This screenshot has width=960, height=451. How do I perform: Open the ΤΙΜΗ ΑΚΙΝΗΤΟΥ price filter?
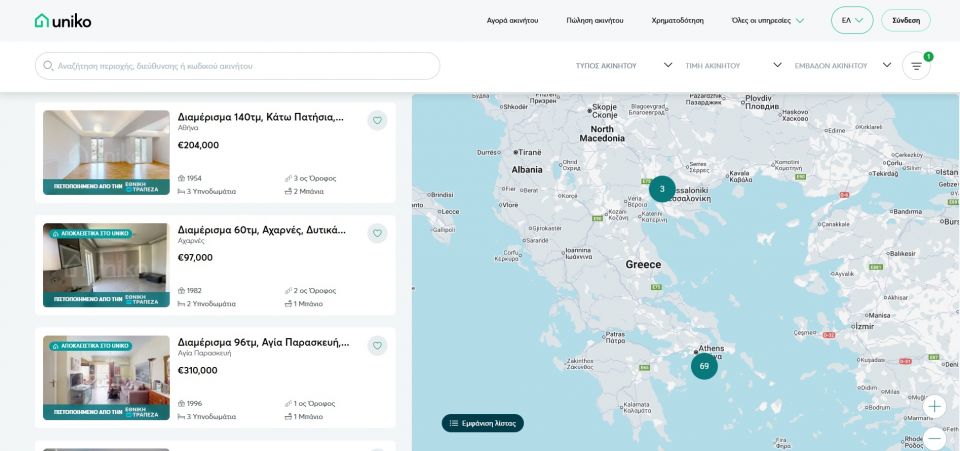coord(732,66)
